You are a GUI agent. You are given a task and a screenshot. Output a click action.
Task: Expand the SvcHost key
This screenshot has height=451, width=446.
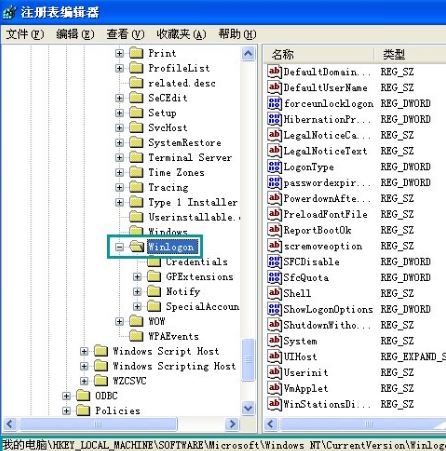click(119, 128)
